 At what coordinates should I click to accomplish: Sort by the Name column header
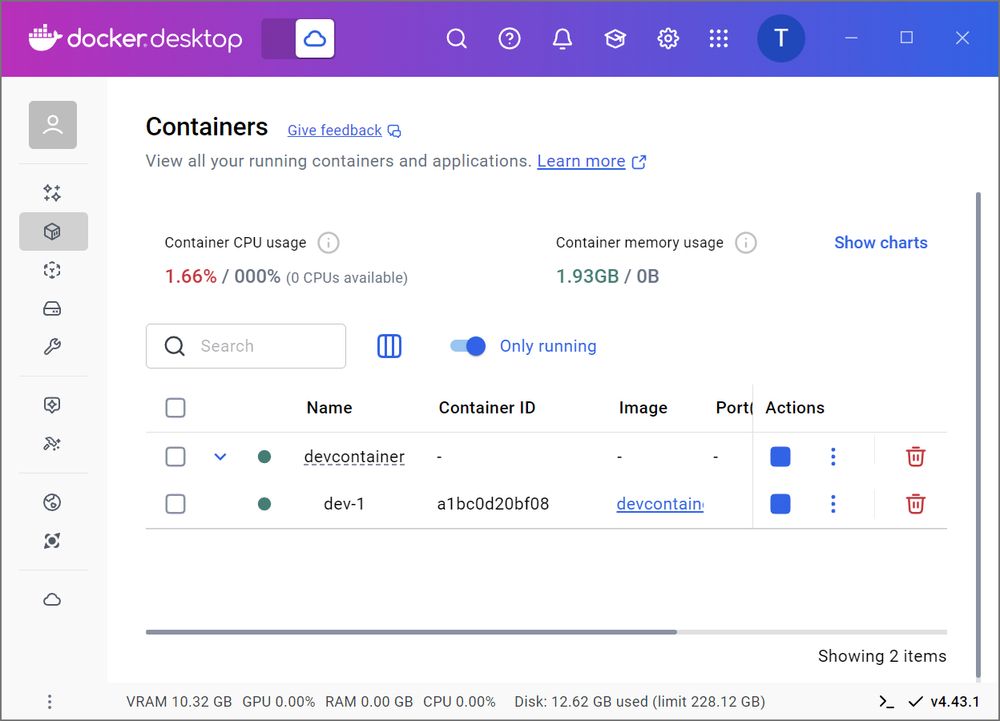[x=329, y=408]
